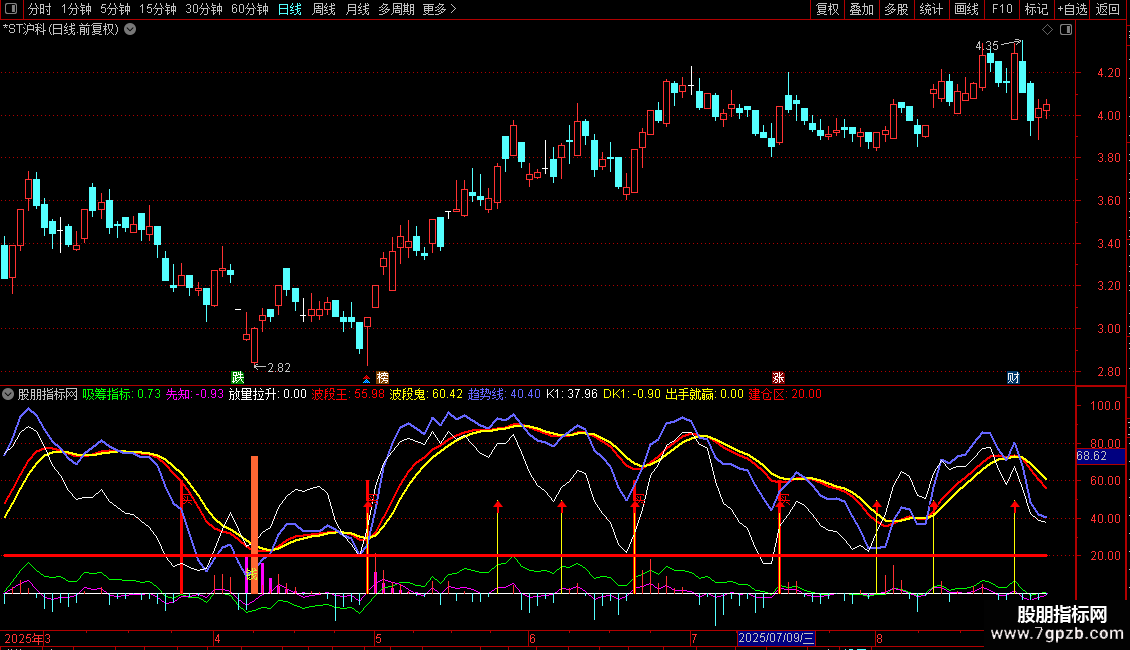The height and width of the screenshot is (650, 1130).
Task: Click month 8 on time axis
Action: tap(879, 638)
